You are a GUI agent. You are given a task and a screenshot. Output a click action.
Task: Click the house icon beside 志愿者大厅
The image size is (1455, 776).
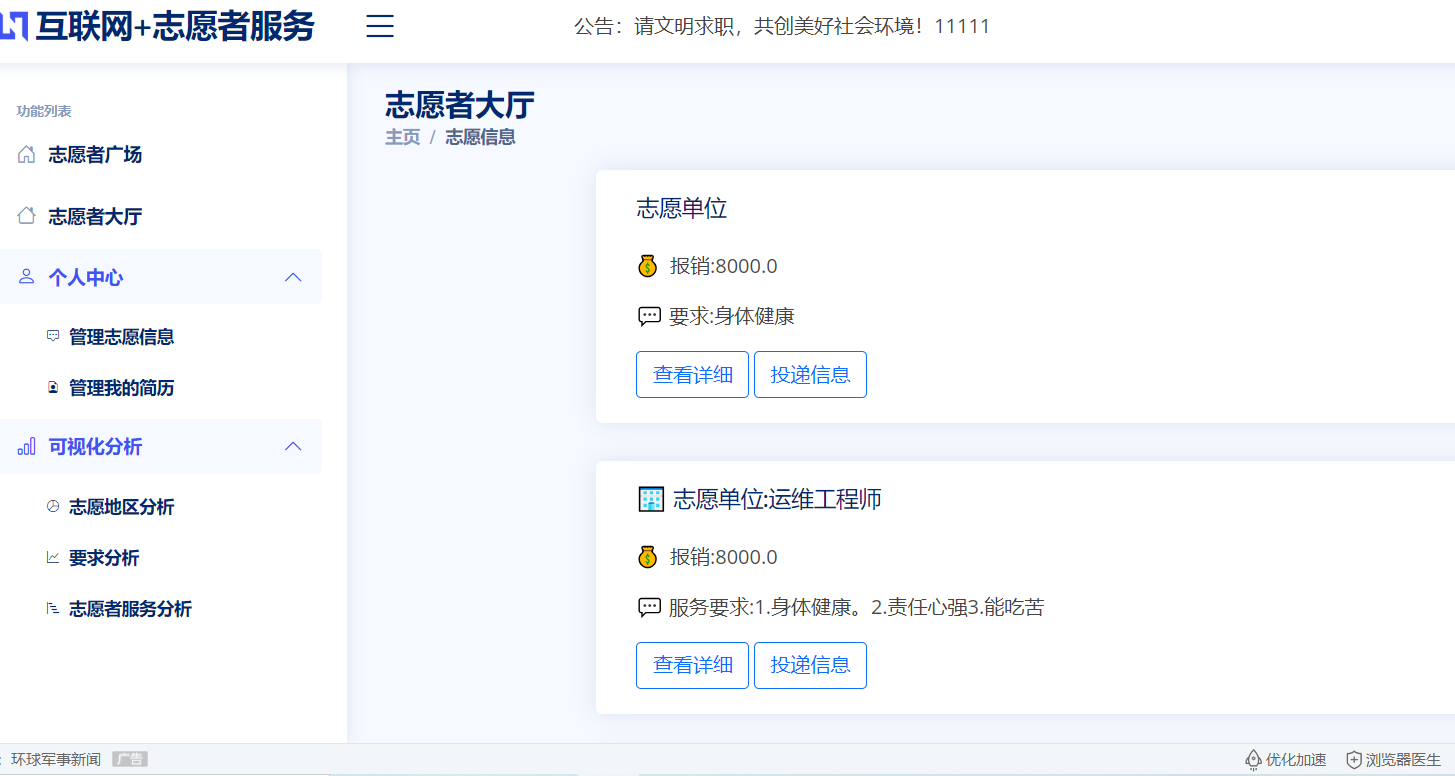click(26, 216)
